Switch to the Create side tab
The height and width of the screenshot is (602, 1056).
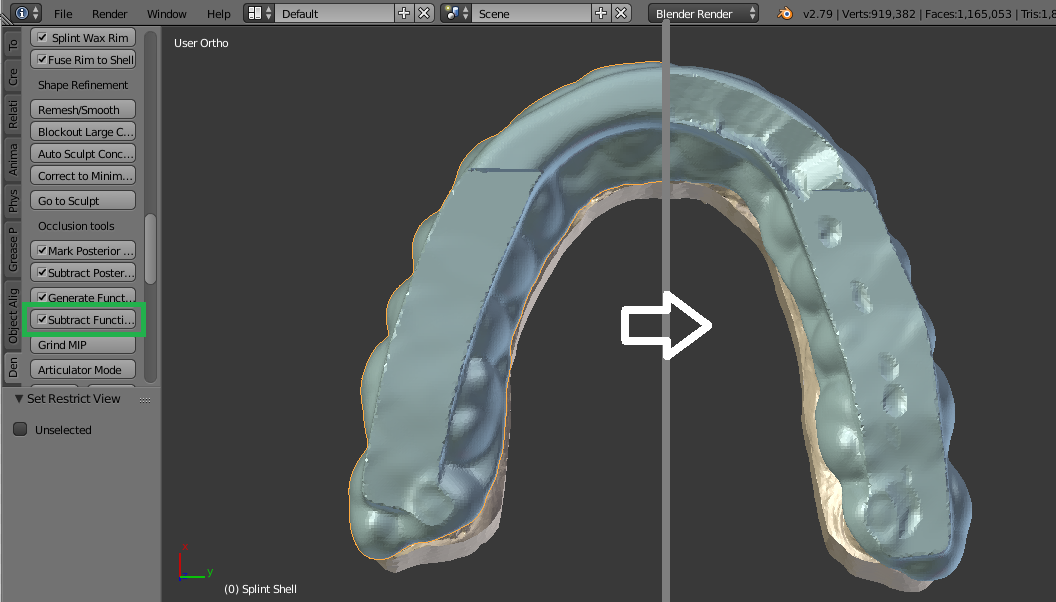coord(12,76)
